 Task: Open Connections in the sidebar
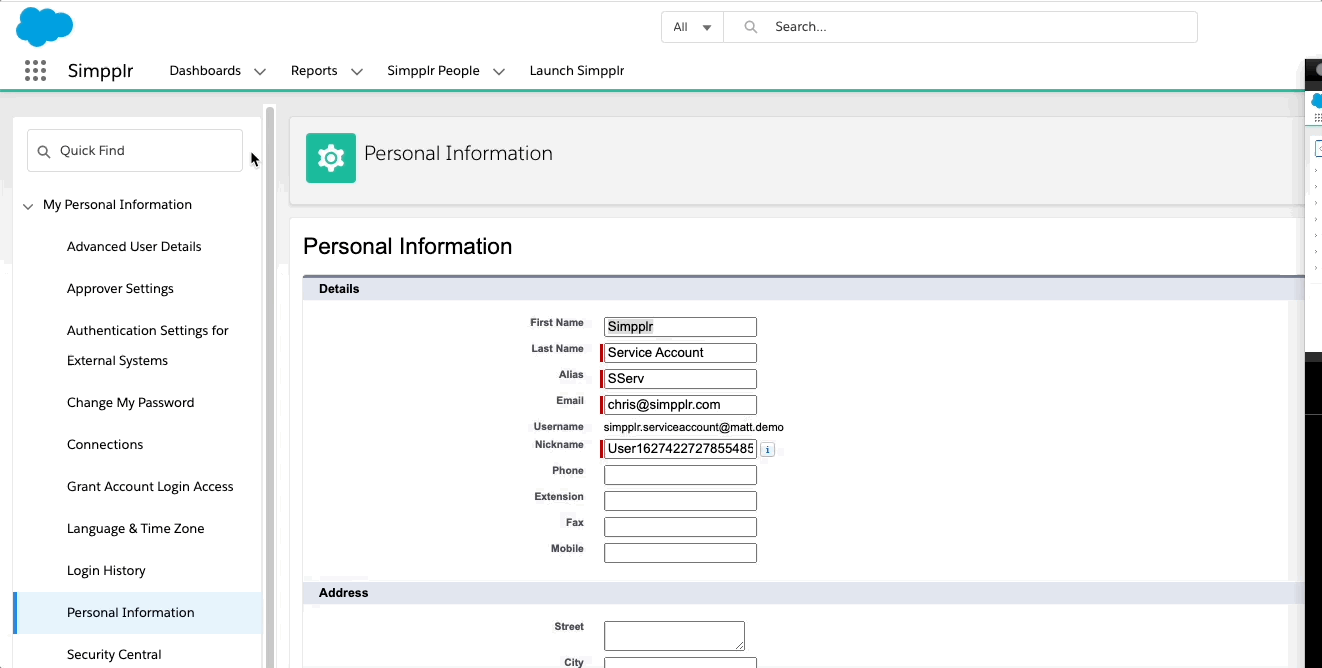coord(105,445)
